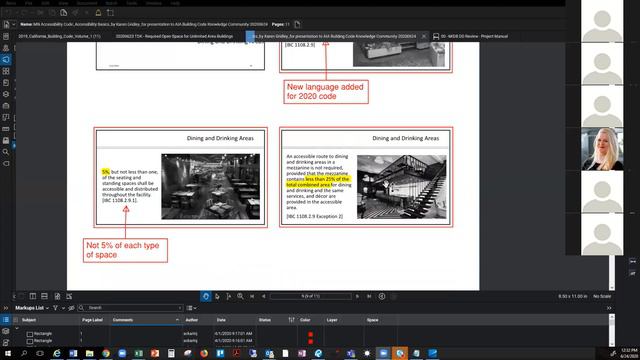
Task: Click the highlighted Tool Chest sidebar icon
Action: [x=6, y=60]
